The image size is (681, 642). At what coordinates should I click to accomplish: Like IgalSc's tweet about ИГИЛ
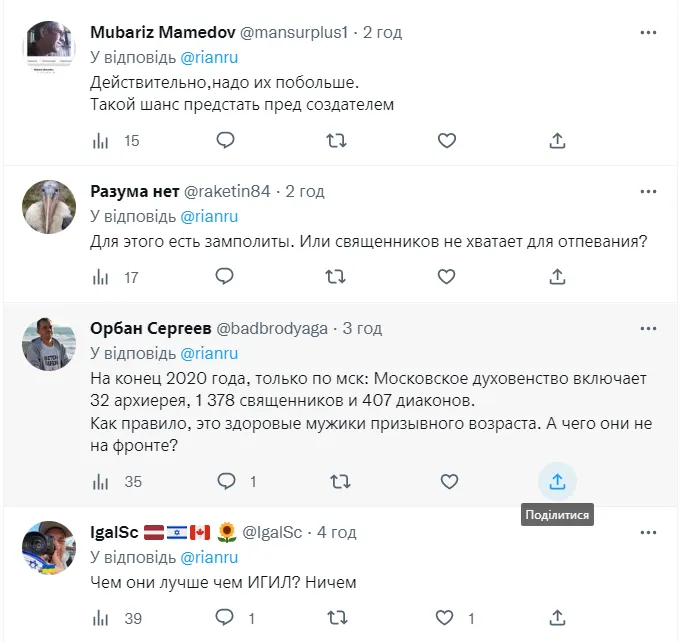pyautogui.click(x=449, y=619)
